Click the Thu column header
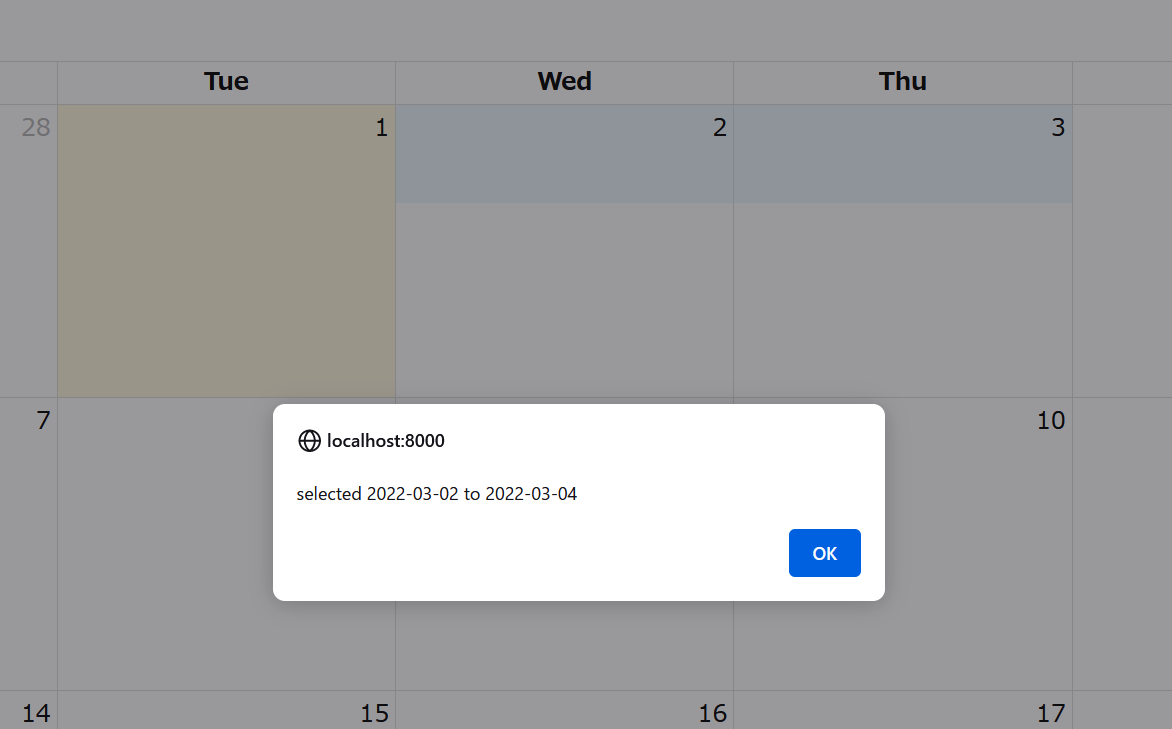Image resolution: width=1172 pixels, height=729 pixels. tap(903, 81)
